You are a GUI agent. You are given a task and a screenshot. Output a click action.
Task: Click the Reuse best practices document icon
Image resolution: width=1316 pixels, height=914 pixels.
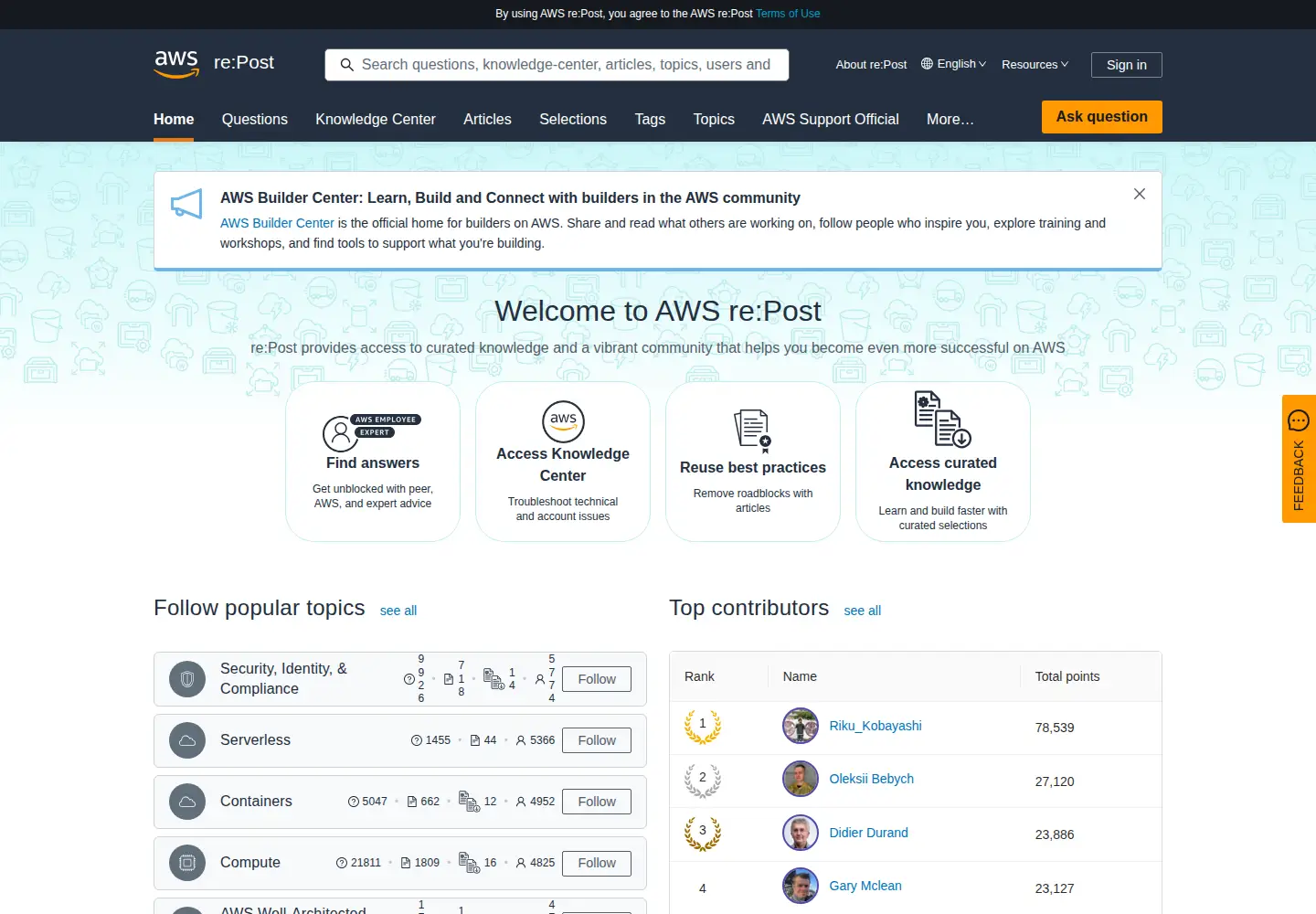(753, 430)
